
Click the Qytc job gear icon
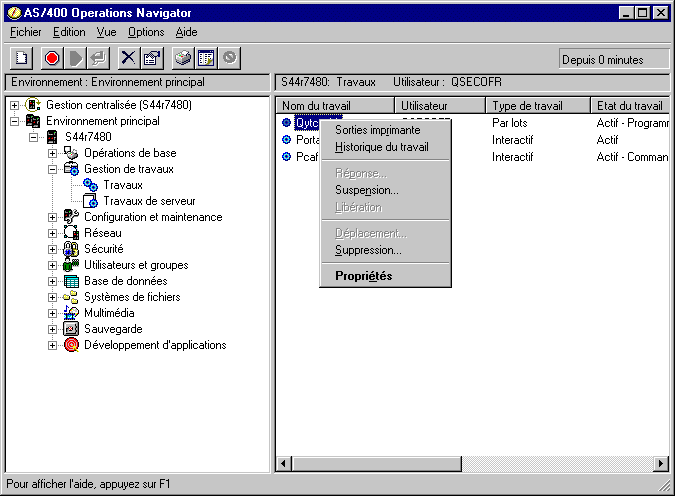coord(286,123)
